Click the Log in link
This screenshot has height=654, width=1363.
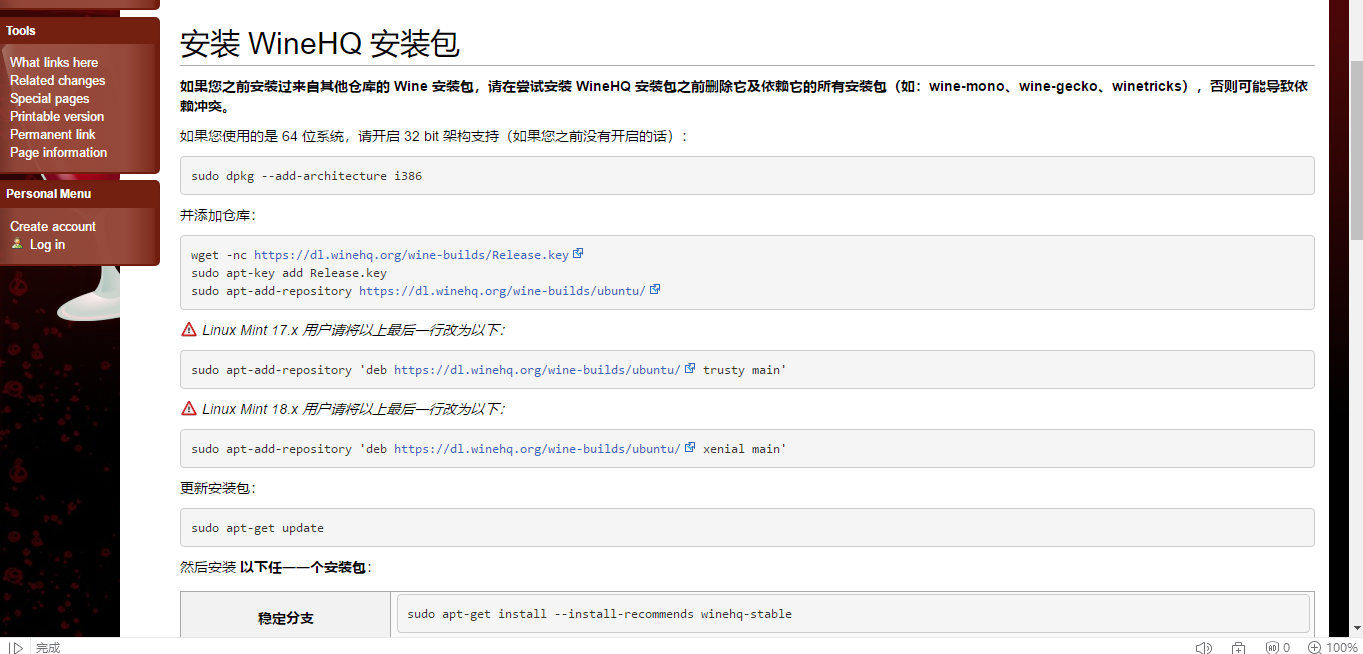[x=47, y=244]
